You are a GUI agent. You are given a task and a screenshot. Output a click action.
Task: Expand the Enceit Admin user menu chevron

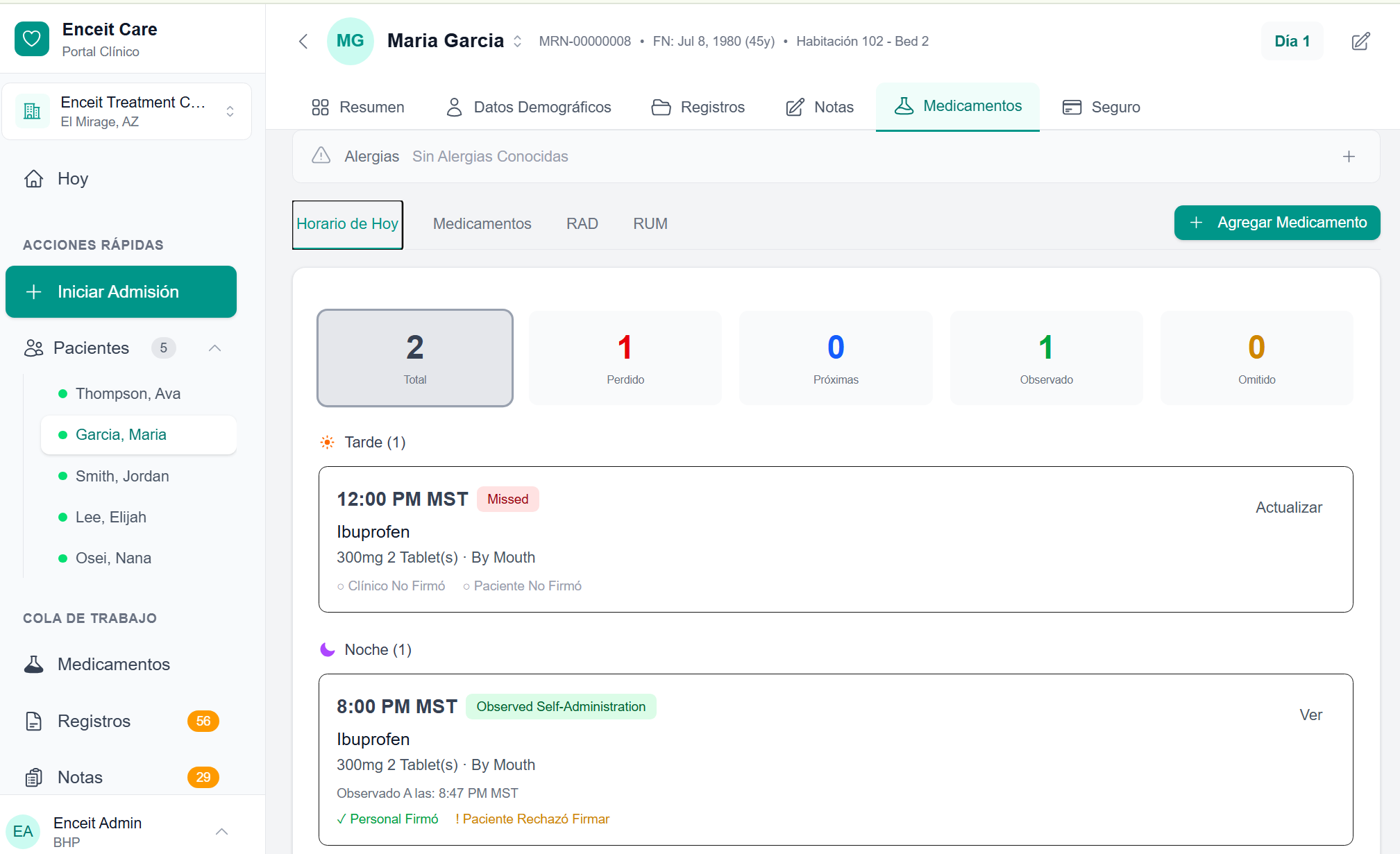click(221, 832)
